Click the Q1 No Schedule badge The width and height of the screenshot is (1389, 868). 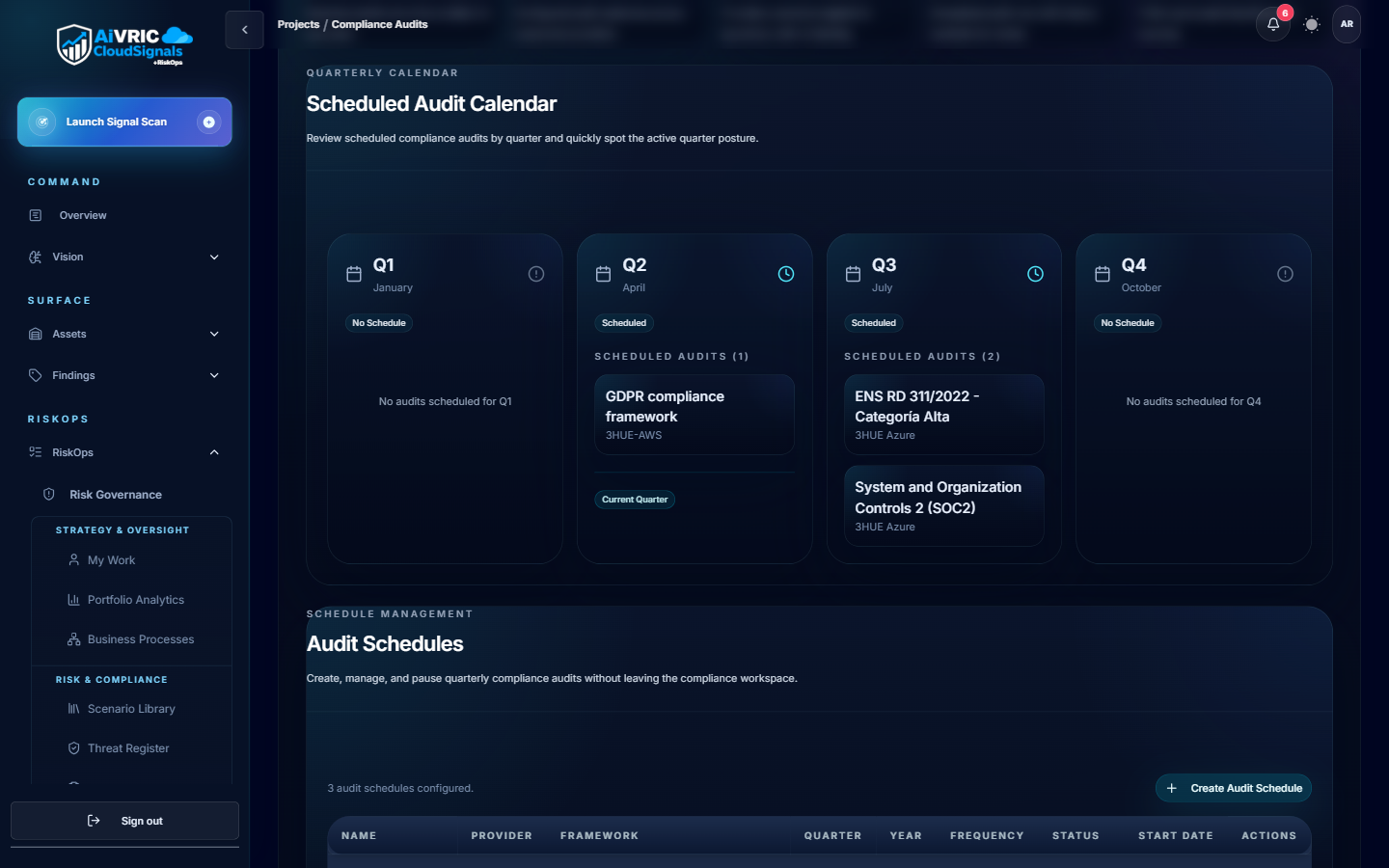pyautogui.click(x=379, y=323)
